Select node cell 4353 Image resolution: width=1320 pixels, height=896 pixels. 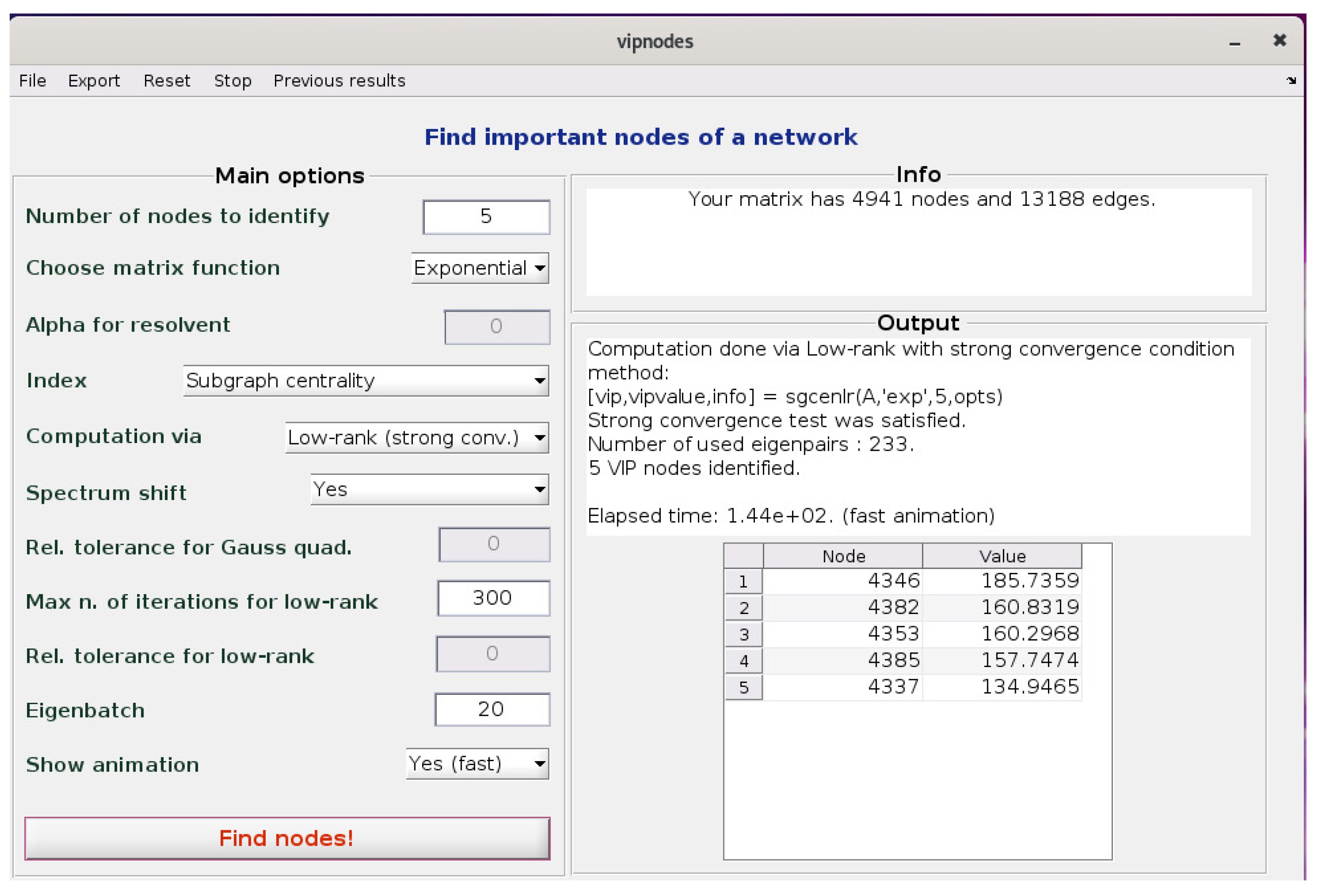[843, 634]
